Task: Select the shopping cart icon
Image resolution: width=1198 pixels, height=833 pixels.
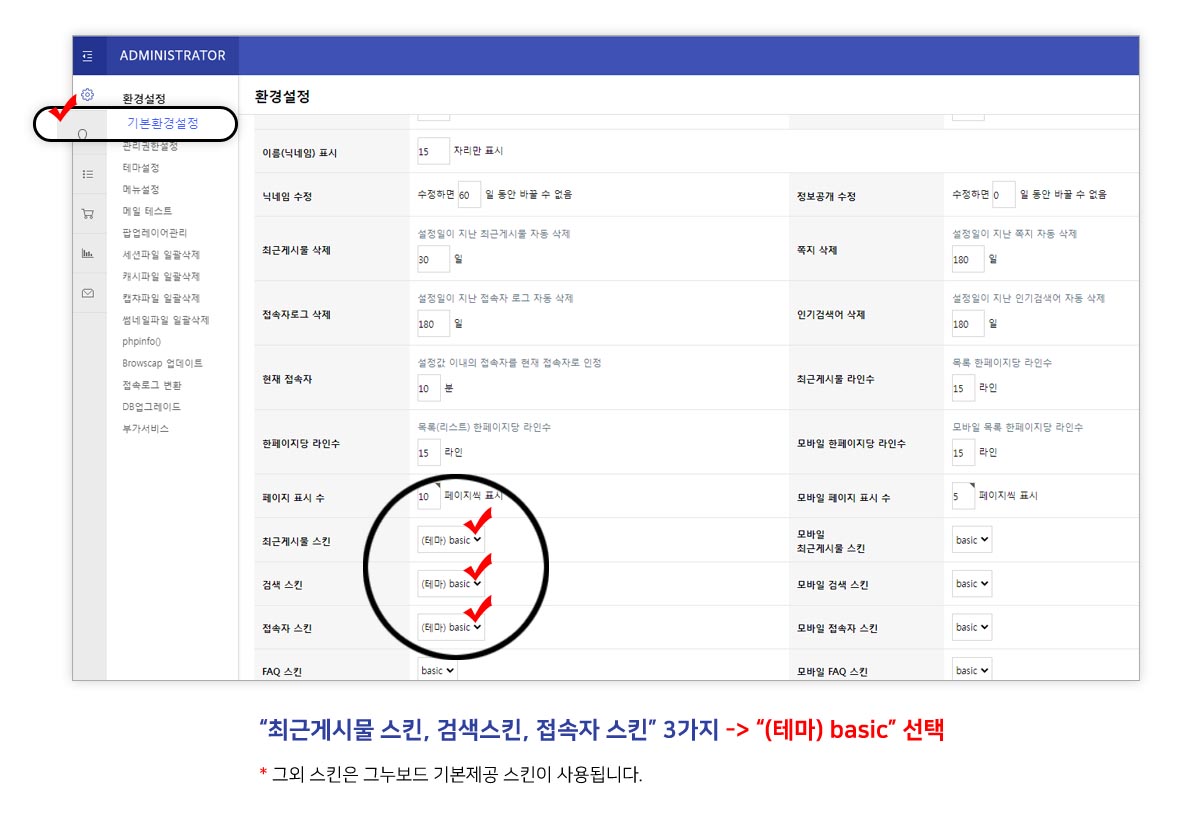Action: (x=88, y=211)
